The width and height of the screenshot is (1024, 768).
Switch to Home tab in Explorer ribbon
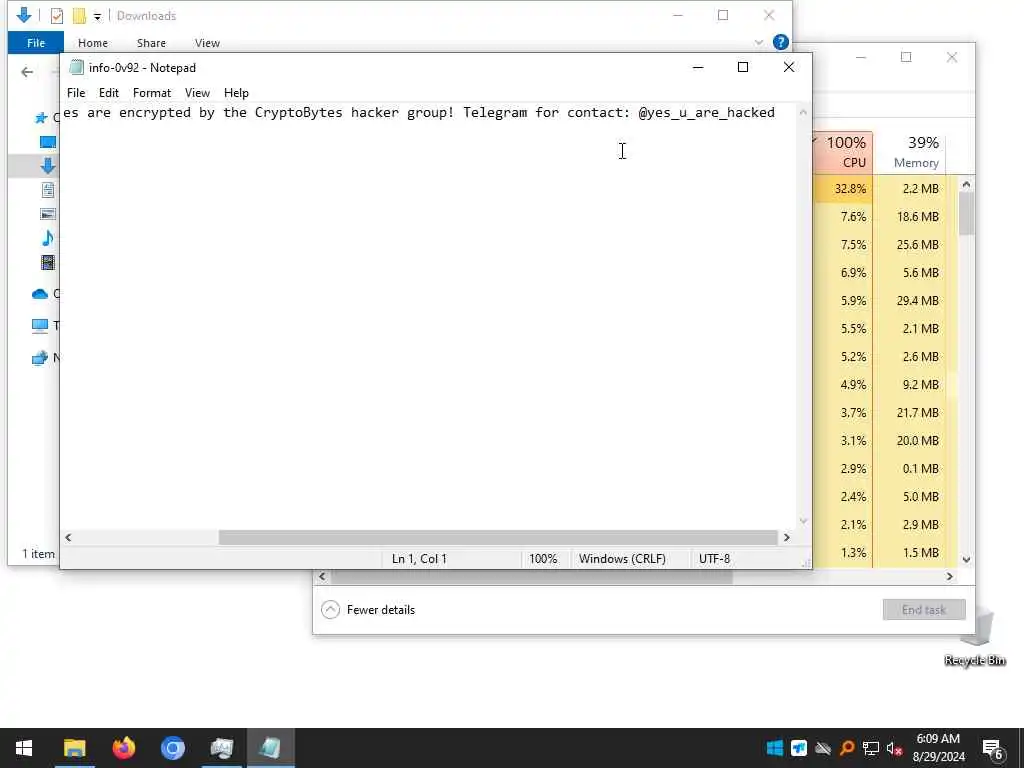point(93,42)
